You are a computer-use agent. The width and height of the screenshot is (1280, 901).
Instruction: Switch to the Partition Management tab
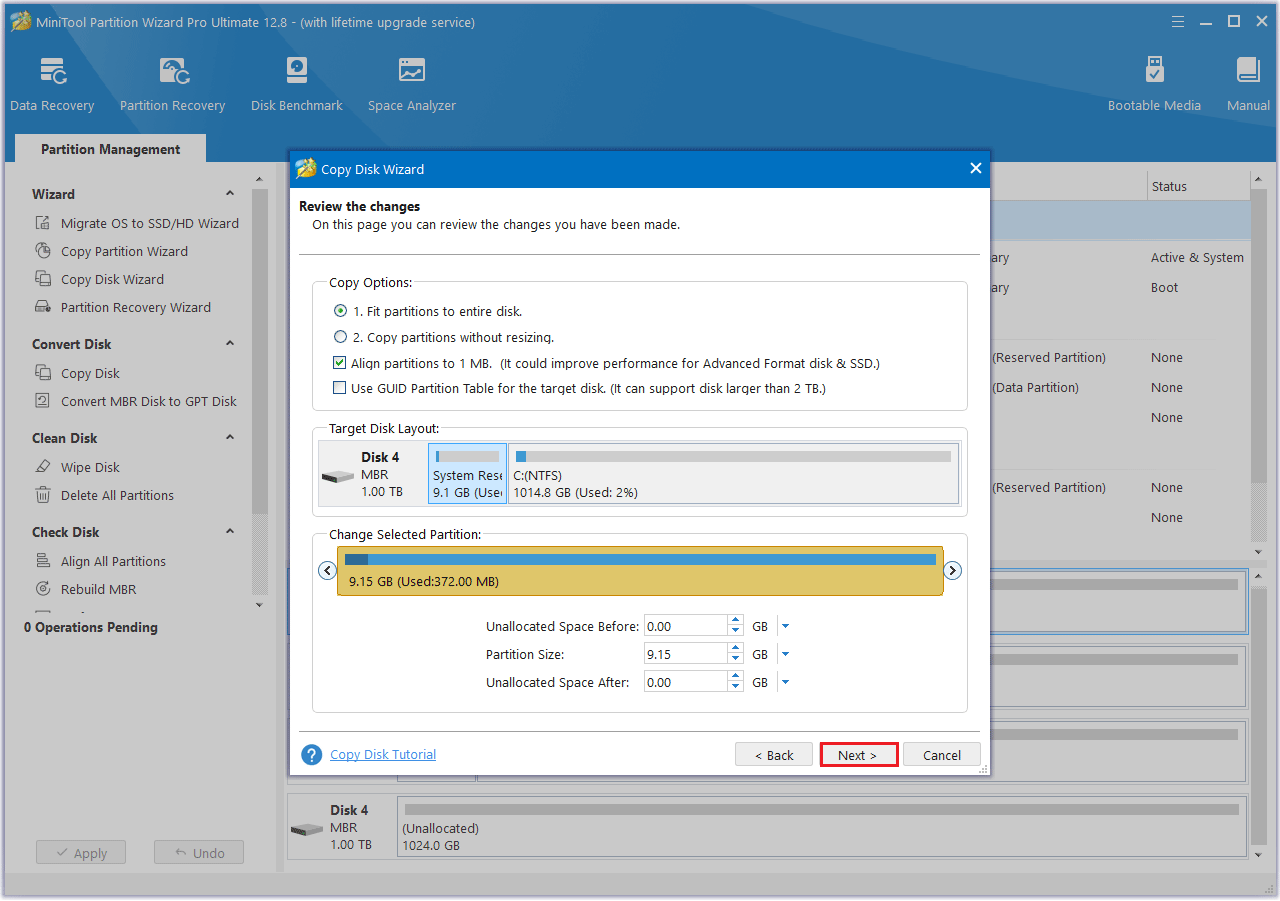click(x=110, y=149)
